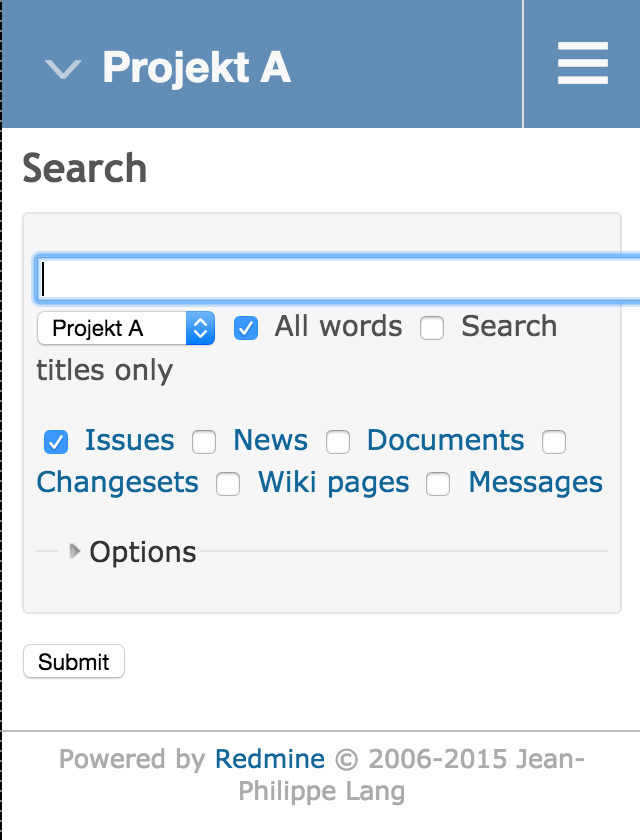The width and height of the screenshot is (640, 840).
Task: Click the Issues link
Action: [130, 440]
